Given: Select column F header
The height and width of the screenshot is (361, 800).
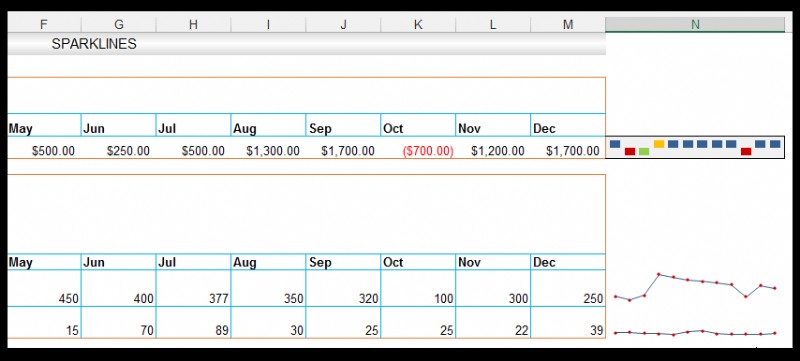Looking at the screenshot, I should pos(44,24).
